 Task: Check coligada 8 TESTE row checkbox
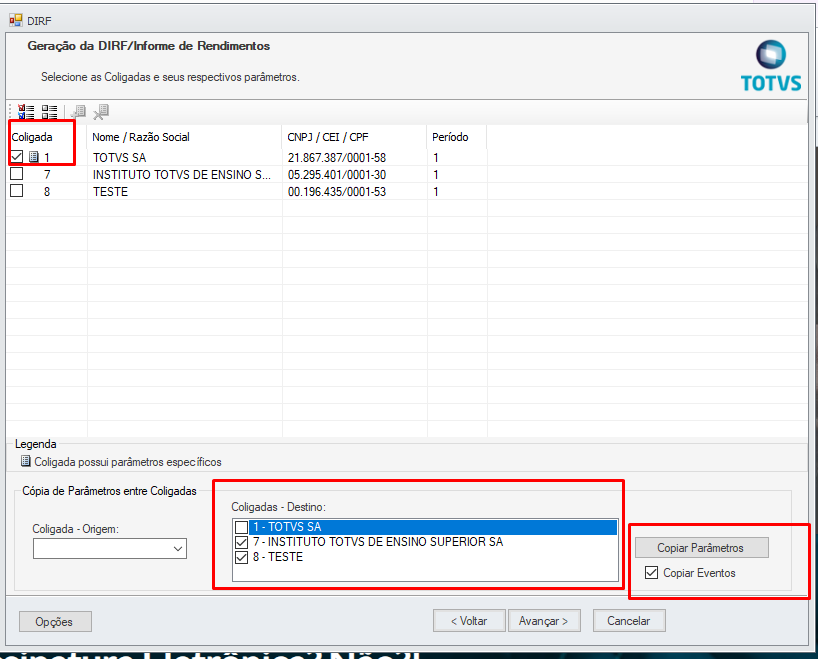tap(17, 191)
